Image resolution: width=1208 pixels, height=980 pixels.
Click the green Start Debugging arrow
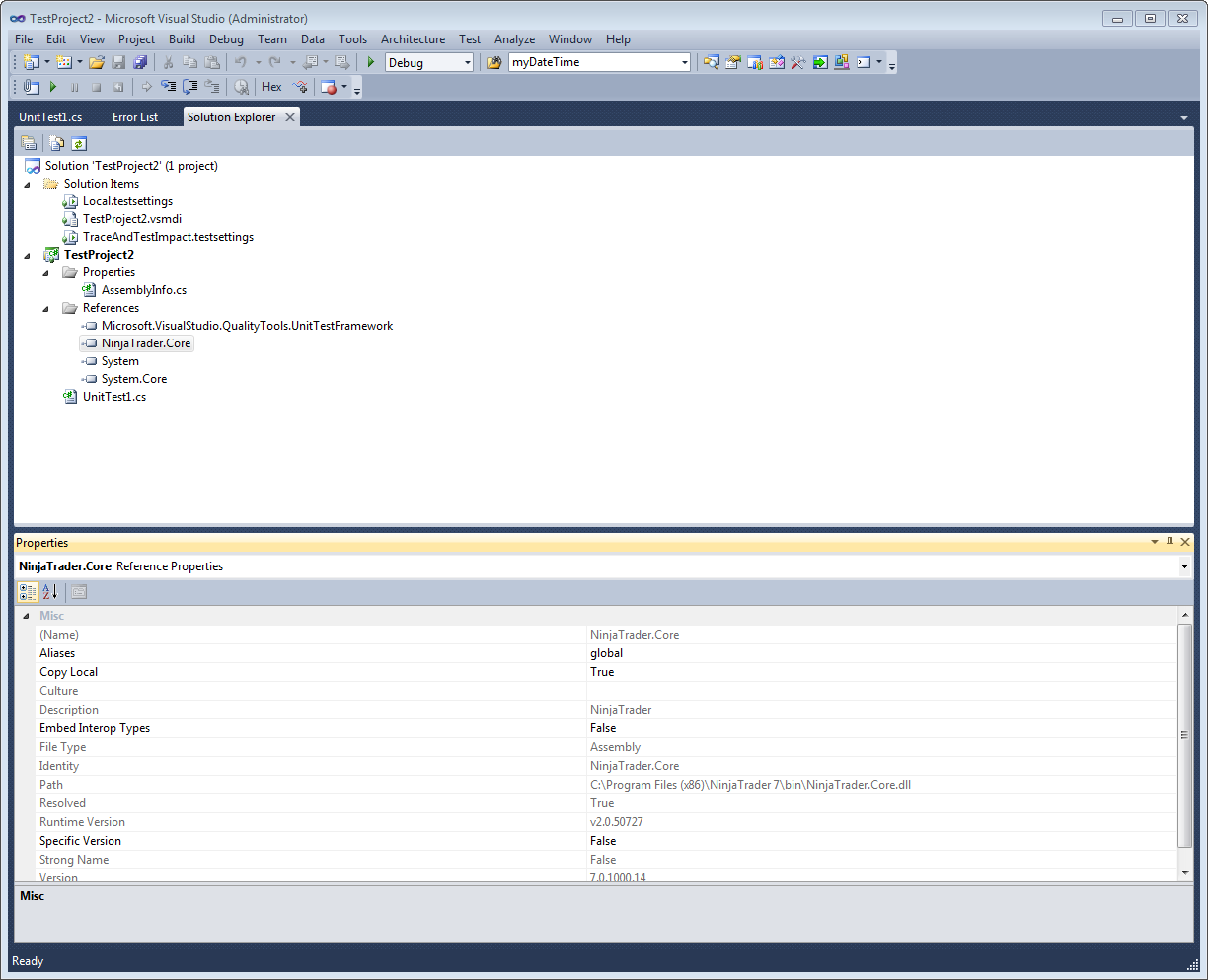(371, 62)
